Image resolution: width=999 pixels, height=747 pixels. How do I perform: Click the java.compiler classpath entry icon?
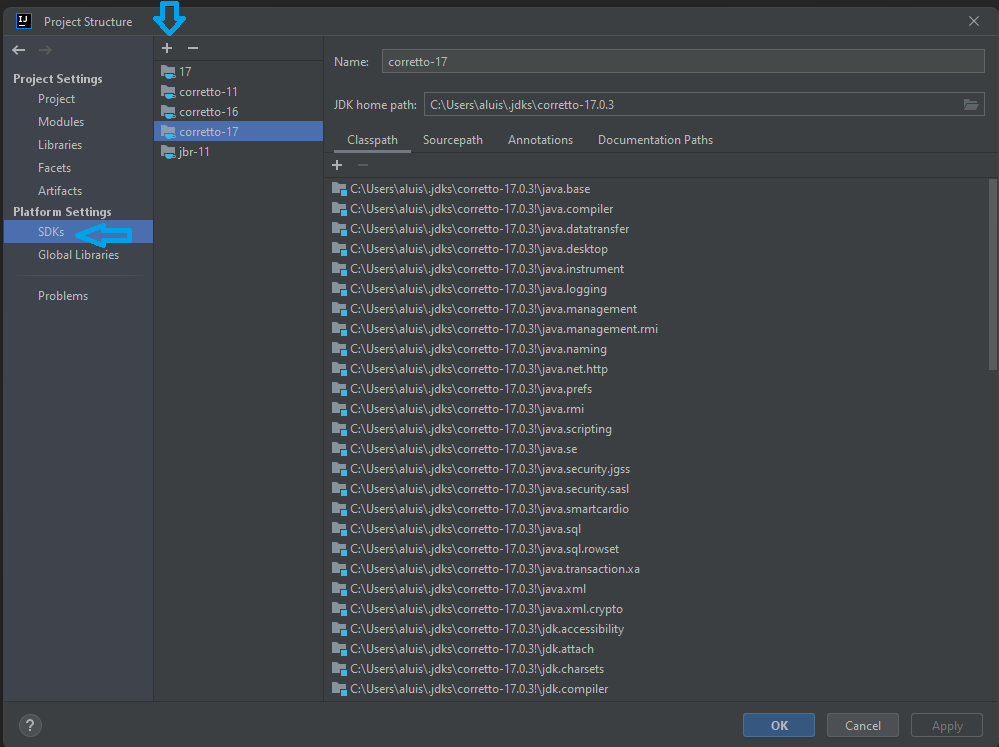pyautogui.click(x=339, y=209)
